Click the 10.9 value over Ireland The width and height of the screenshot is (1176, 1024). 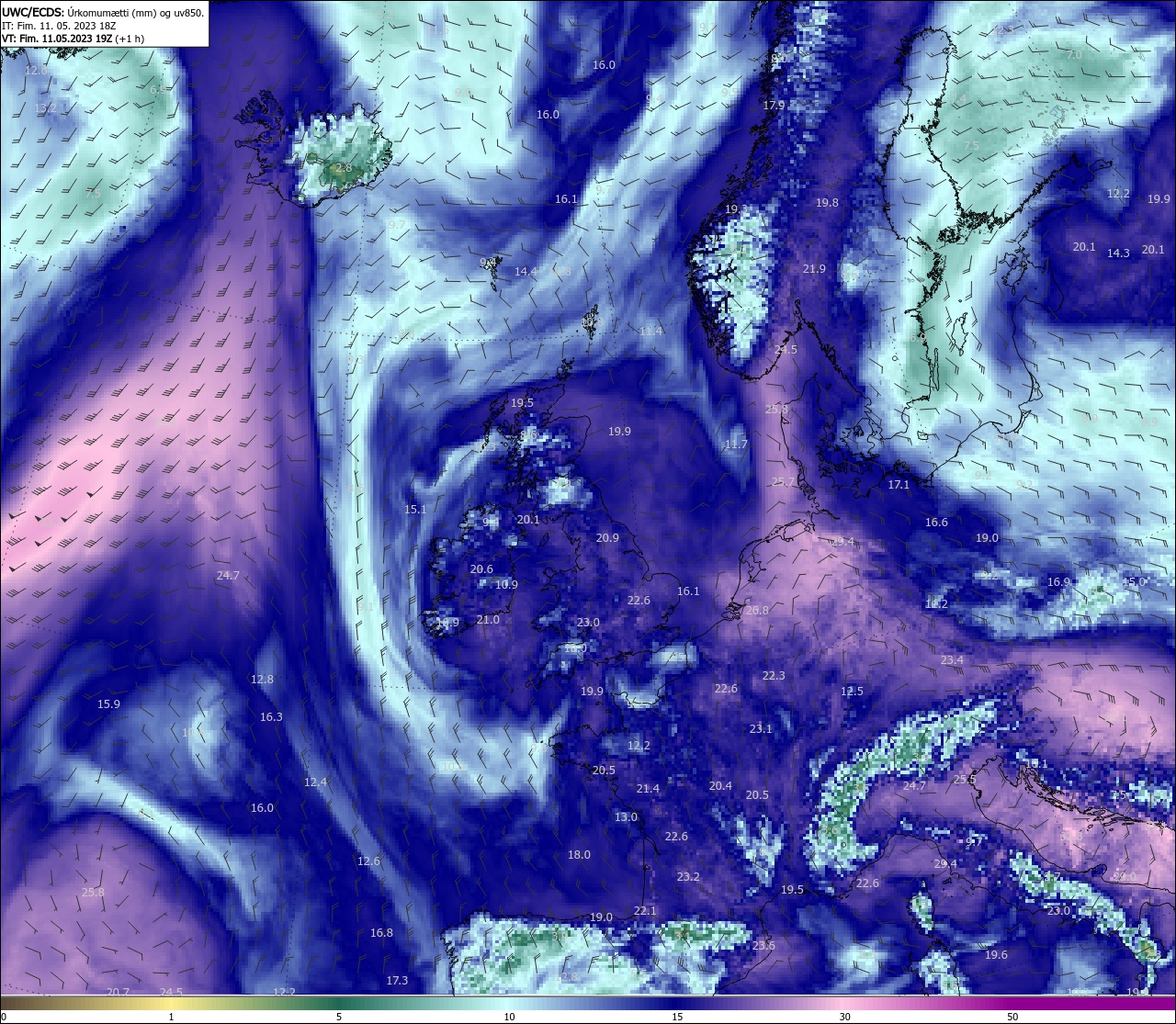pyautogui.click(x=506, y=585)
